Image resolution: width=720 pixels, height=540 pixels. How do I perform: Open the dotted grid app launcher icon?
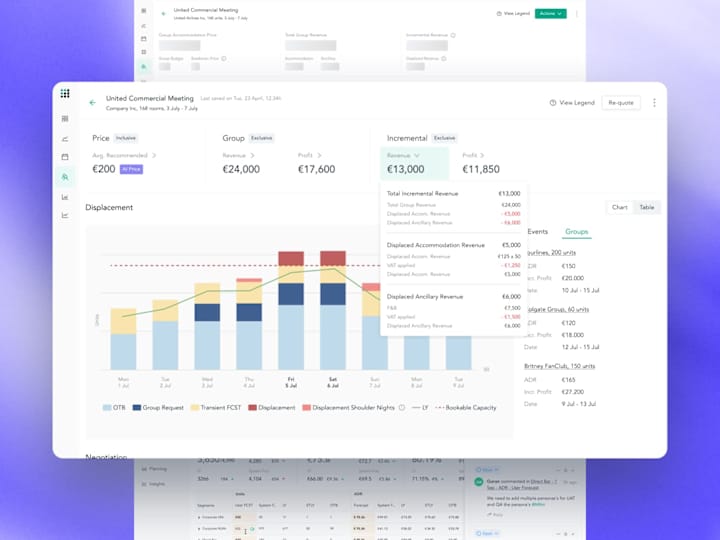click(65, 94)
